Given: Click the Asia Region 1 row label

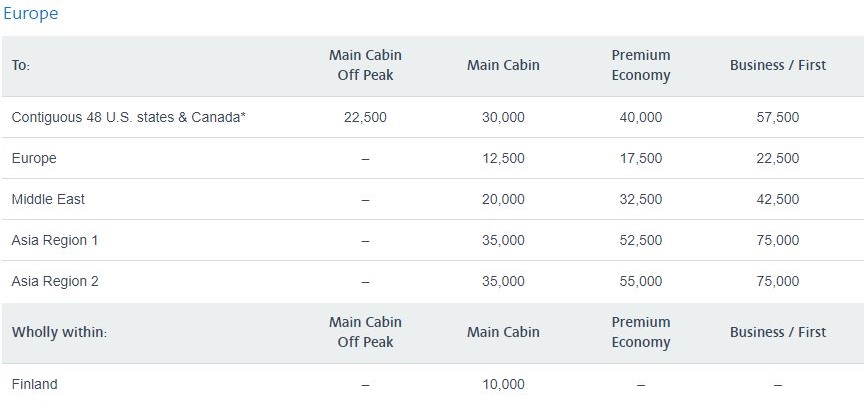Looking at the screenshot, I should [55, 240].
